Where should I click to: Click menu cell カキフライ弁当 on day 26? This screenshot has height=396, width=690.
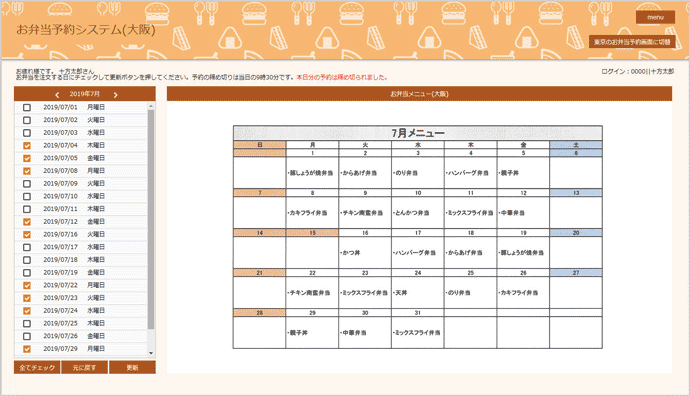[x=523, y=293]
